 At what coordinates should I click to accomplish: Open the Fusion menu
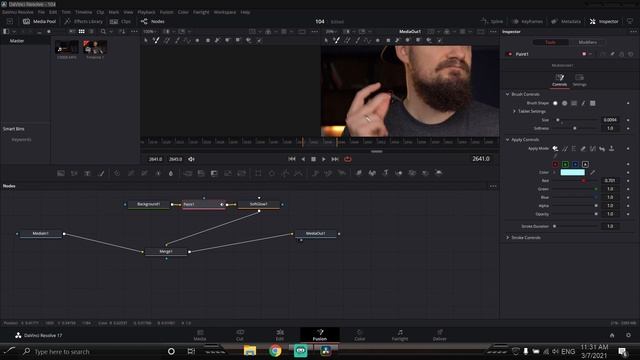pyautogui.click(x=167, y=12)
